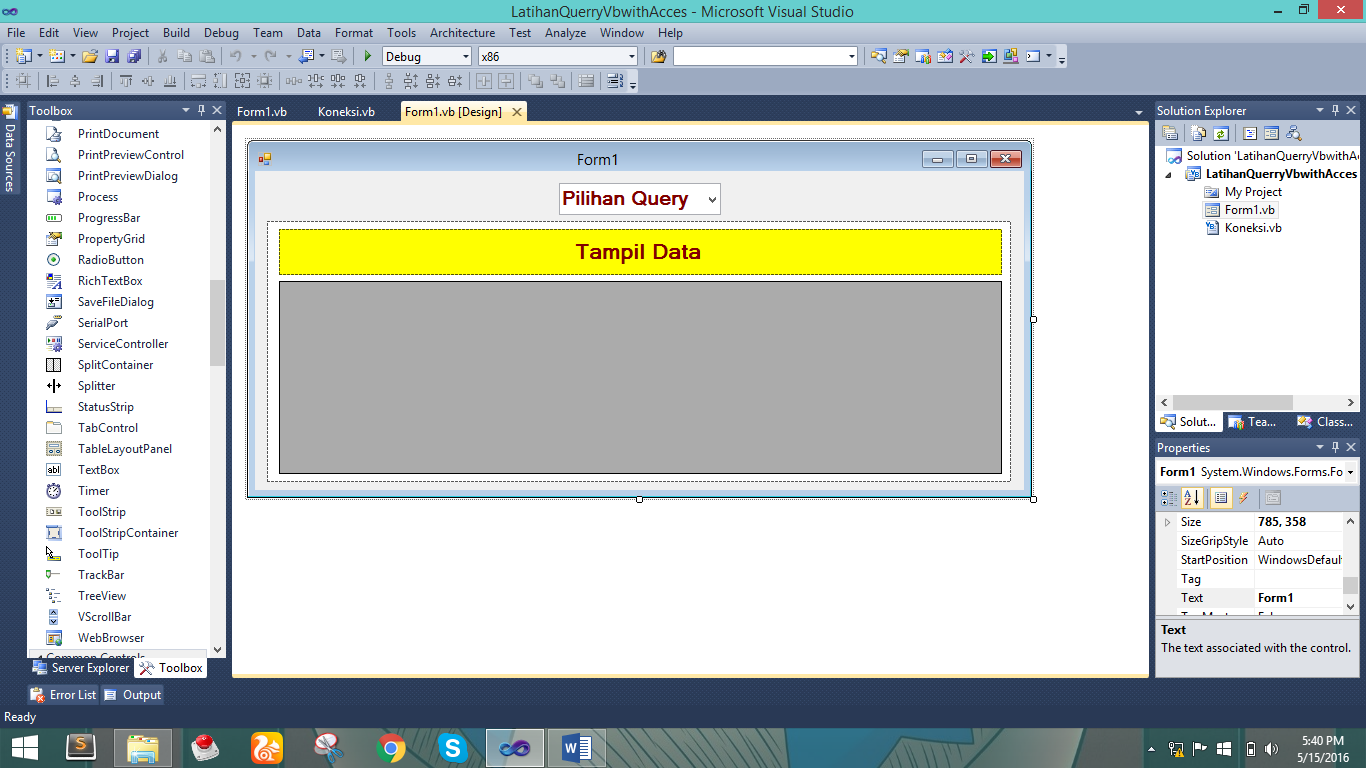
Task: Open the empty find combo box dropdown
Action: coord(852,57)
